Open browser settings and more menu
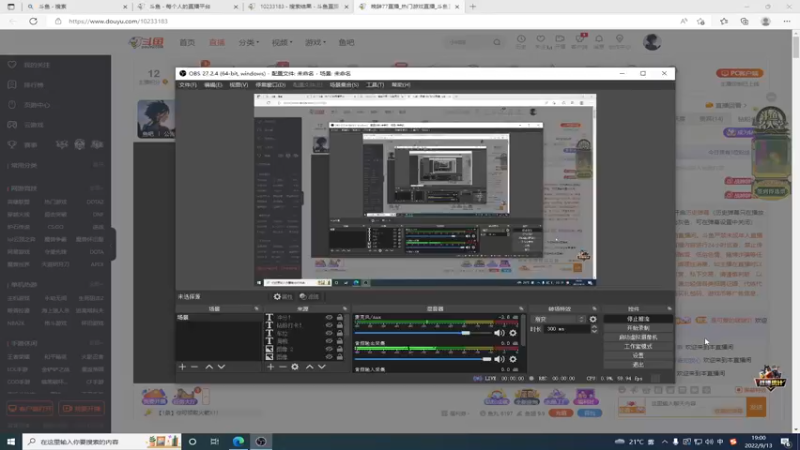This screenshot has width=800, height=450. (x=787, y=21)
